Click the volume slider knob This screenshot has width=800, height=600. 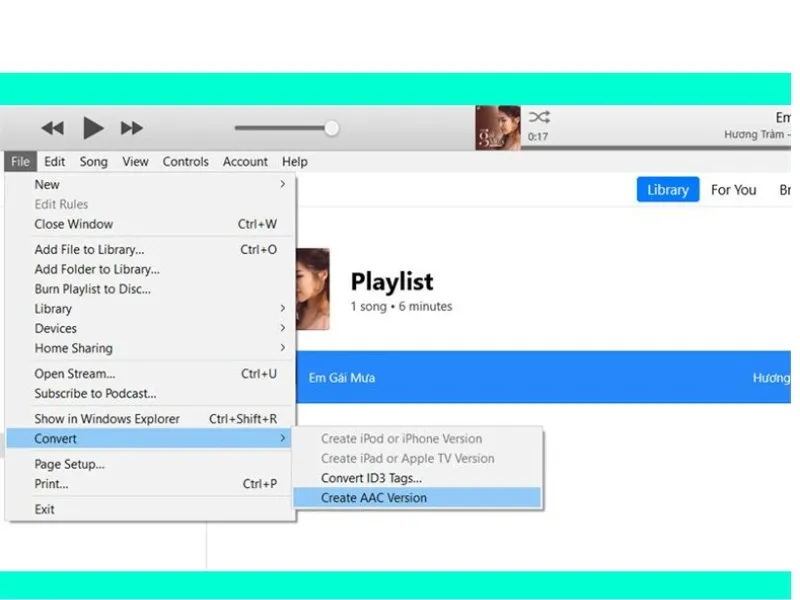[332, 128]
